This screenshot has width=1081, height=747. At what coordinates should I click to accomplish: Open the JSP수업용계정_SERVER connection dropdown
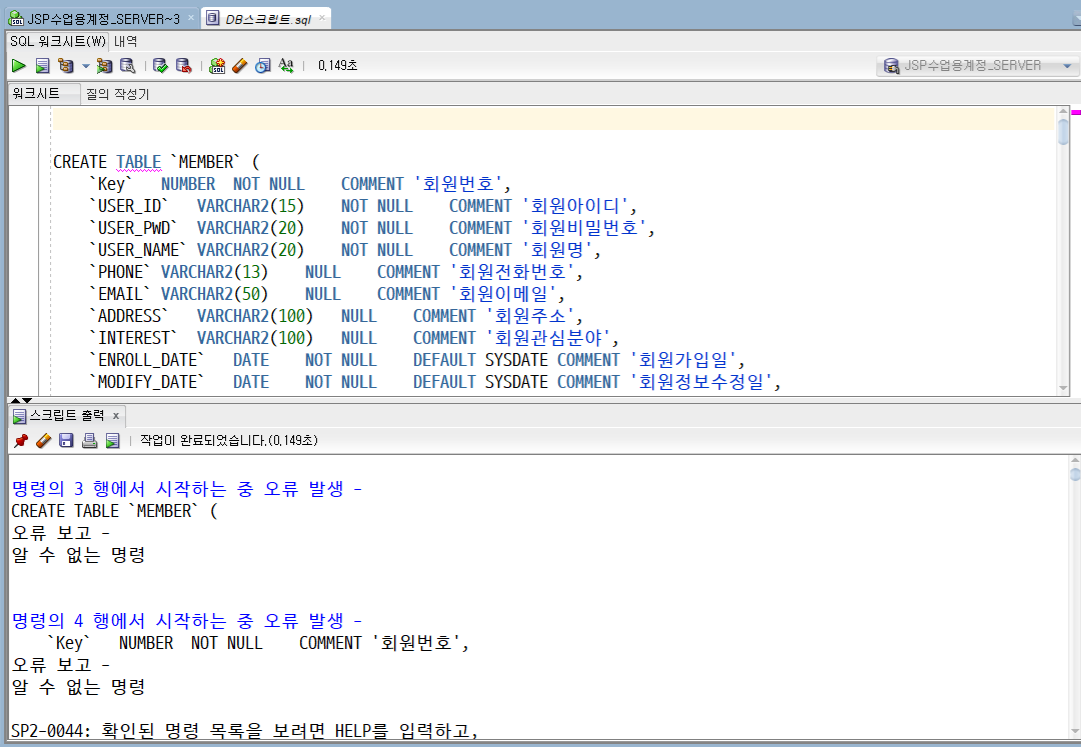[1067, 66]
